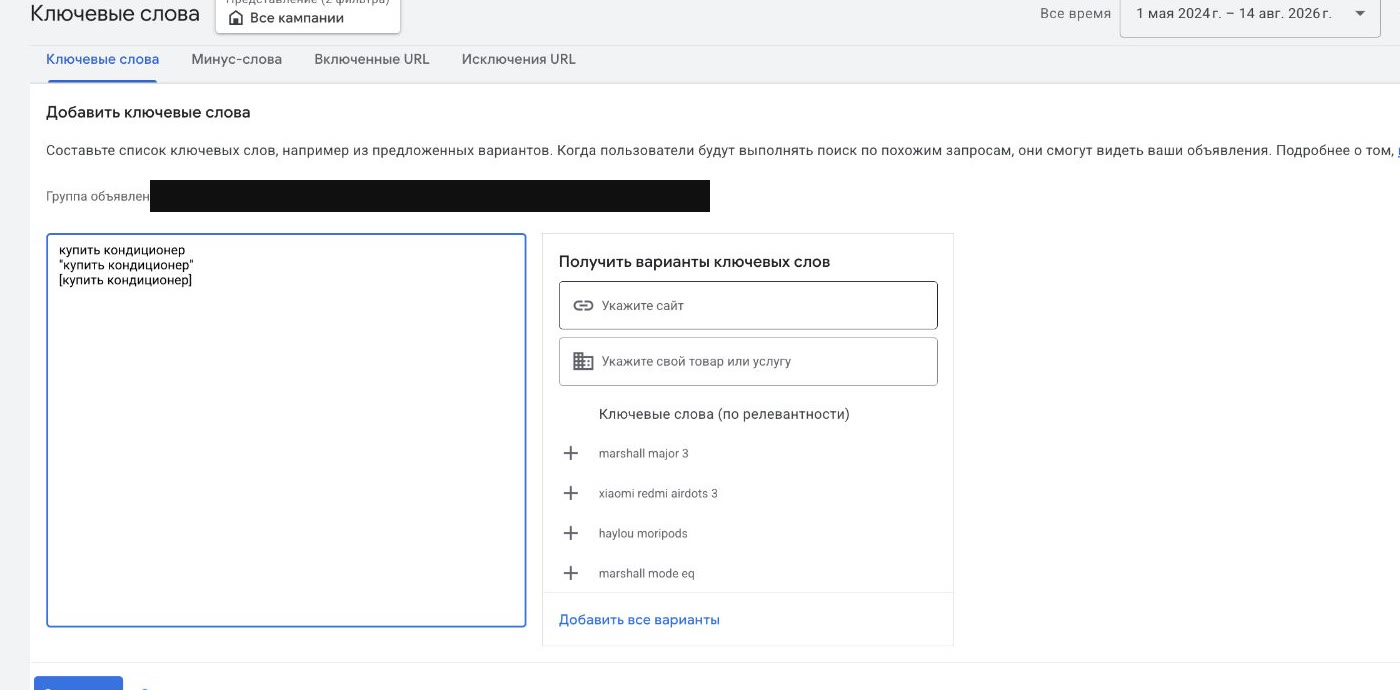1400x690 pixels.
Task: Focus the Укажите свой товар или услугу field
Action: pyautogui.click(x=748, y=361)
